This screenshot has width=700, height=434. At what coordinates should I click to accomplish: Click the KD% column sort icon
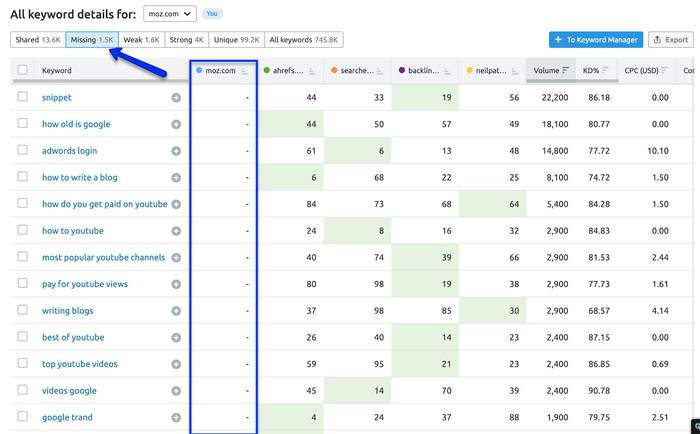(605, 71)
